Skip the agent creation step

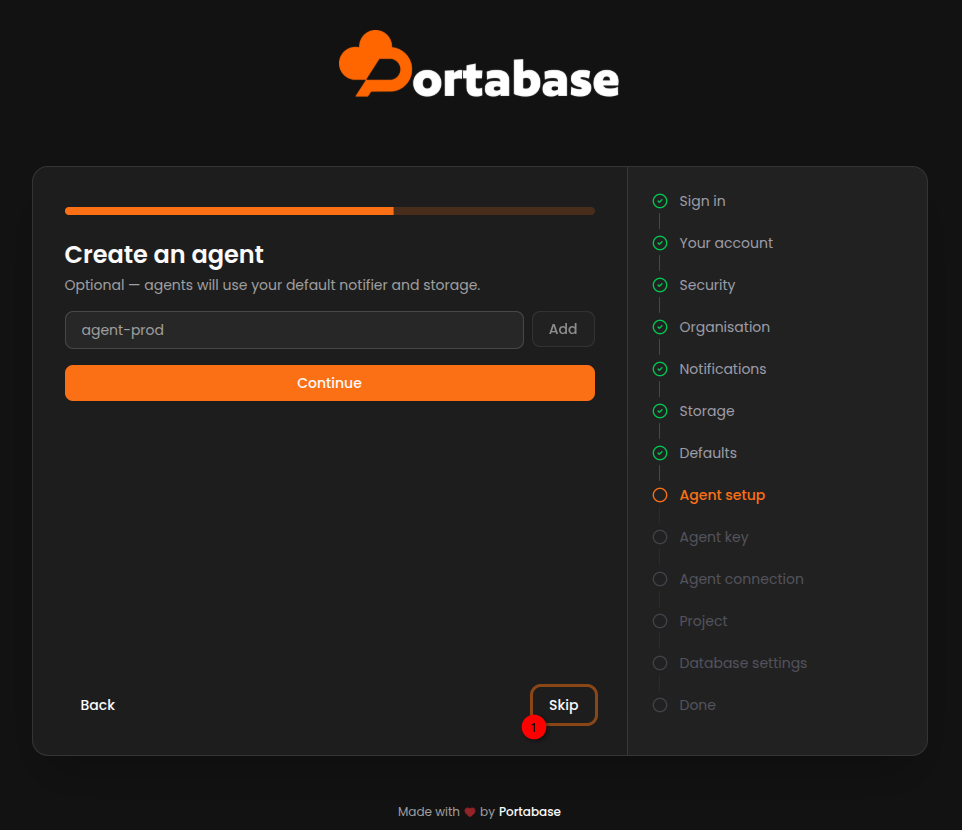pyautogui.click(x=563, y=705)
